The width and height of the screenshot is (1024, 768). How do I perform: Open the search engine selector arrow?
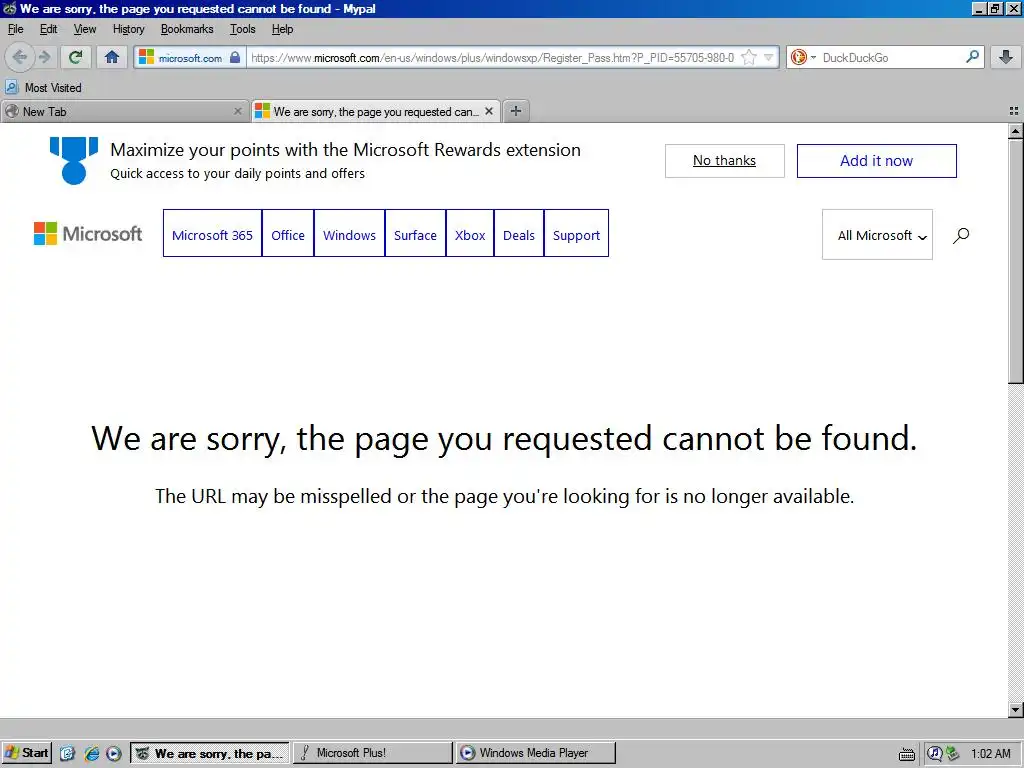click(x=813, y=57)
